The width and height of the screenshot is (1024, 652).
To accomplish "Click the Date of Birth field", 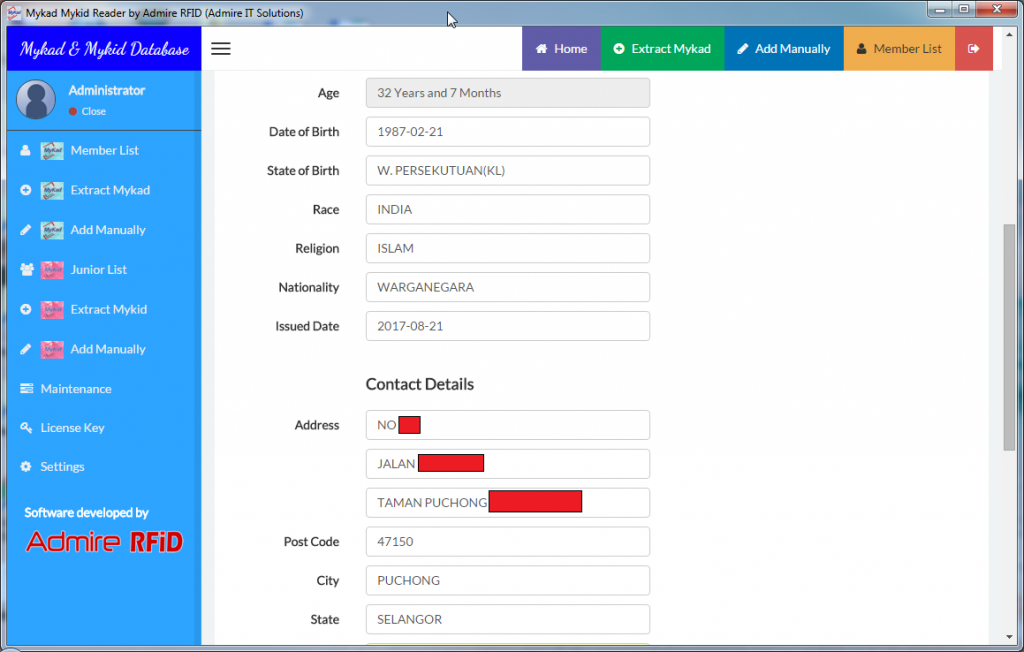I will tap(507, 132).
